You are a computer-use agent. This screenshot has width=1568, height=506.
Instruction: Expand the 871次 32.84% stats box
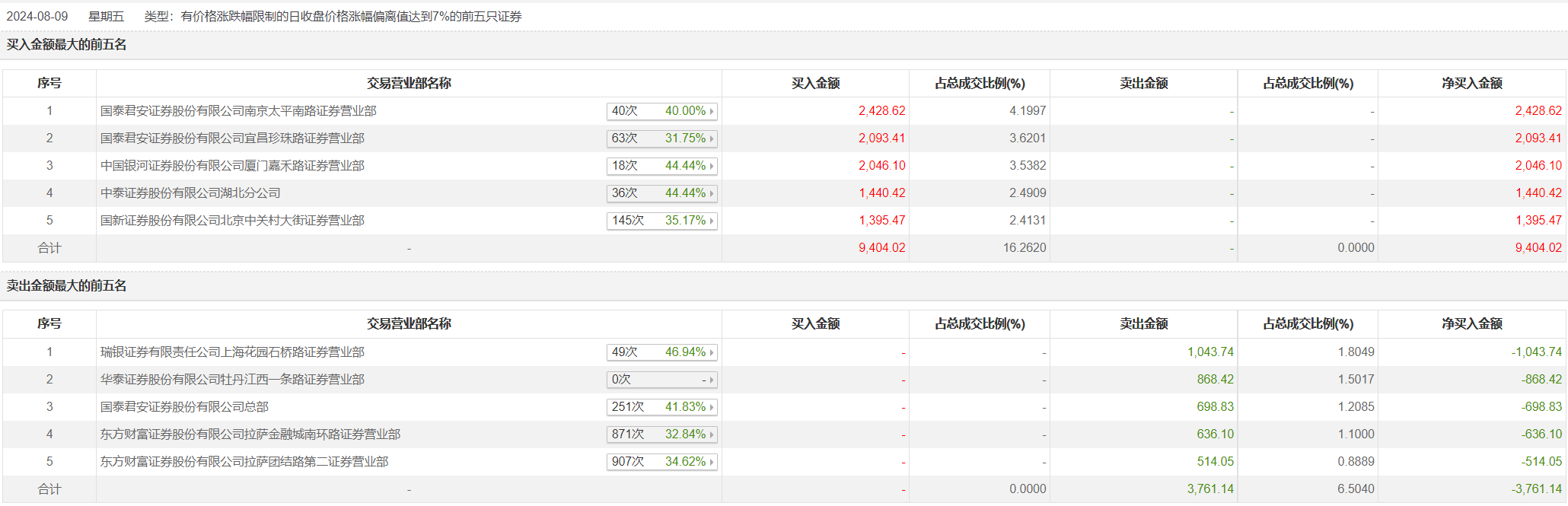click(x=661, y=434)
